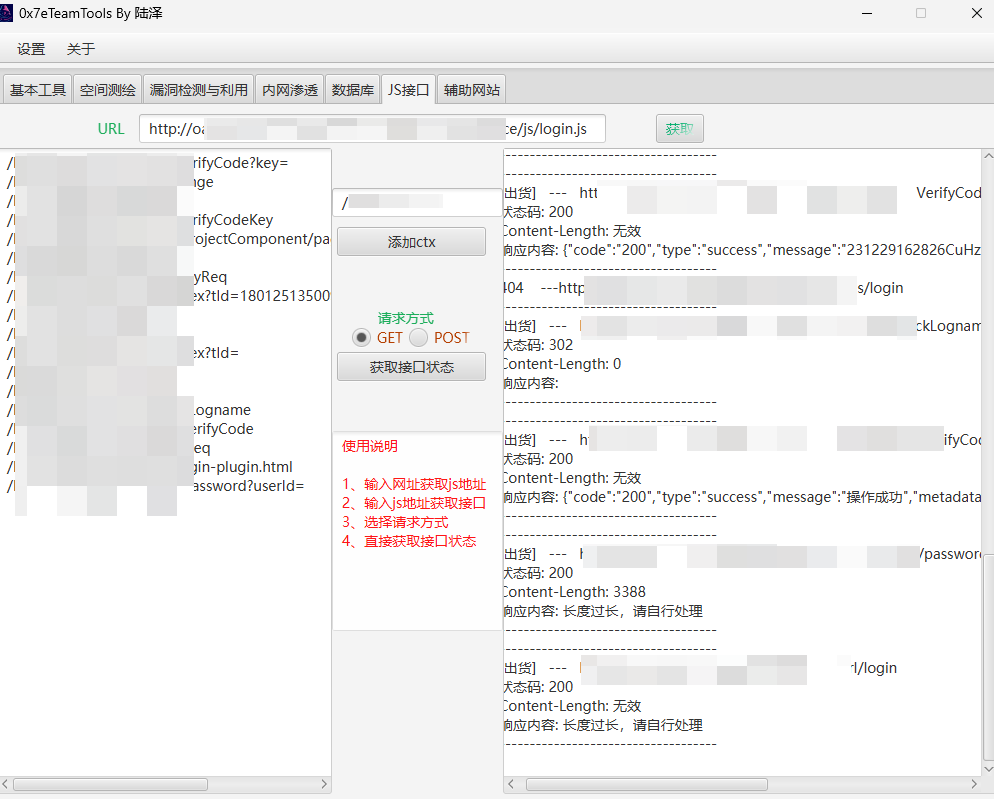Viewport: 994px width, 799px height.
Task: Switch to the 基本工具 tab
Action: coord(38,90)
